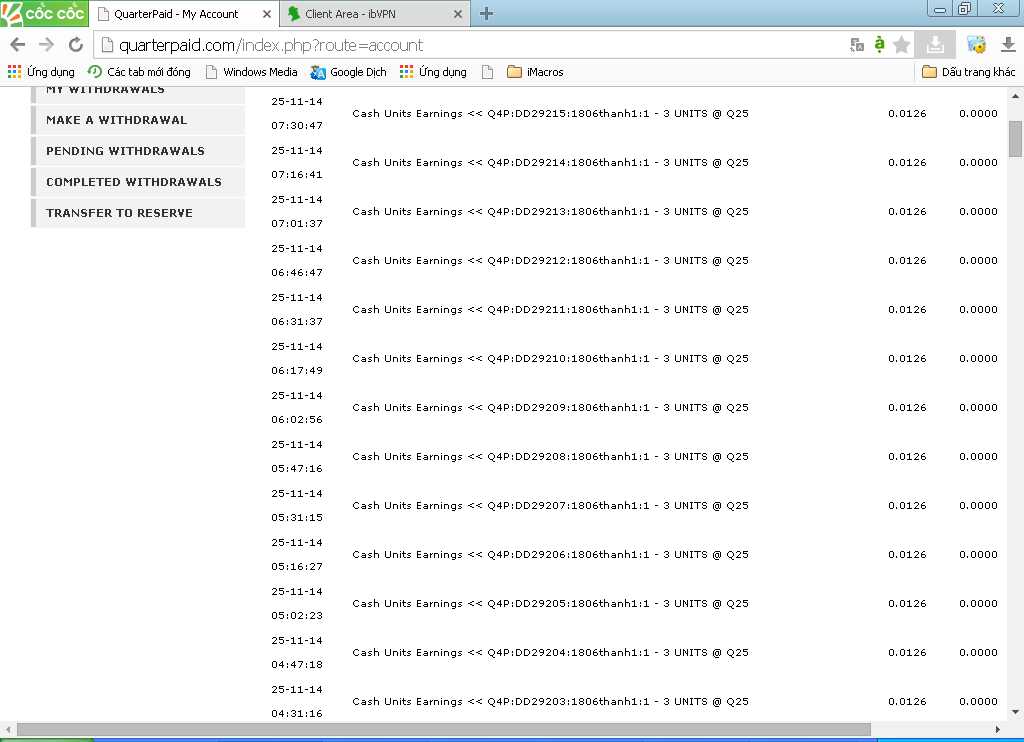Click the horizontal scrollbar left arrow
Screen dimensions: 1024x742
click(x=8, y=729)
